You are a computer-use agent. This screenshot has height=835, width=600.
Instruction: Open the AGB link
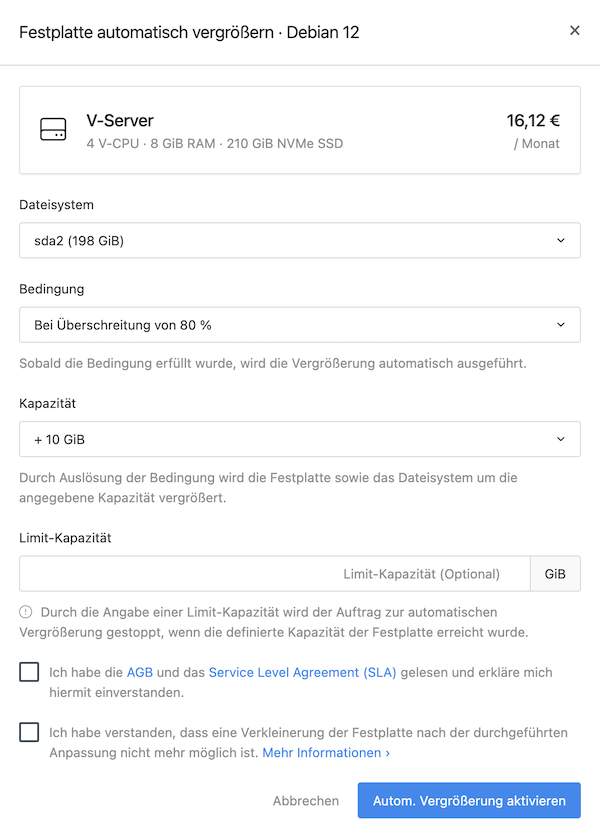coord(139,672)
